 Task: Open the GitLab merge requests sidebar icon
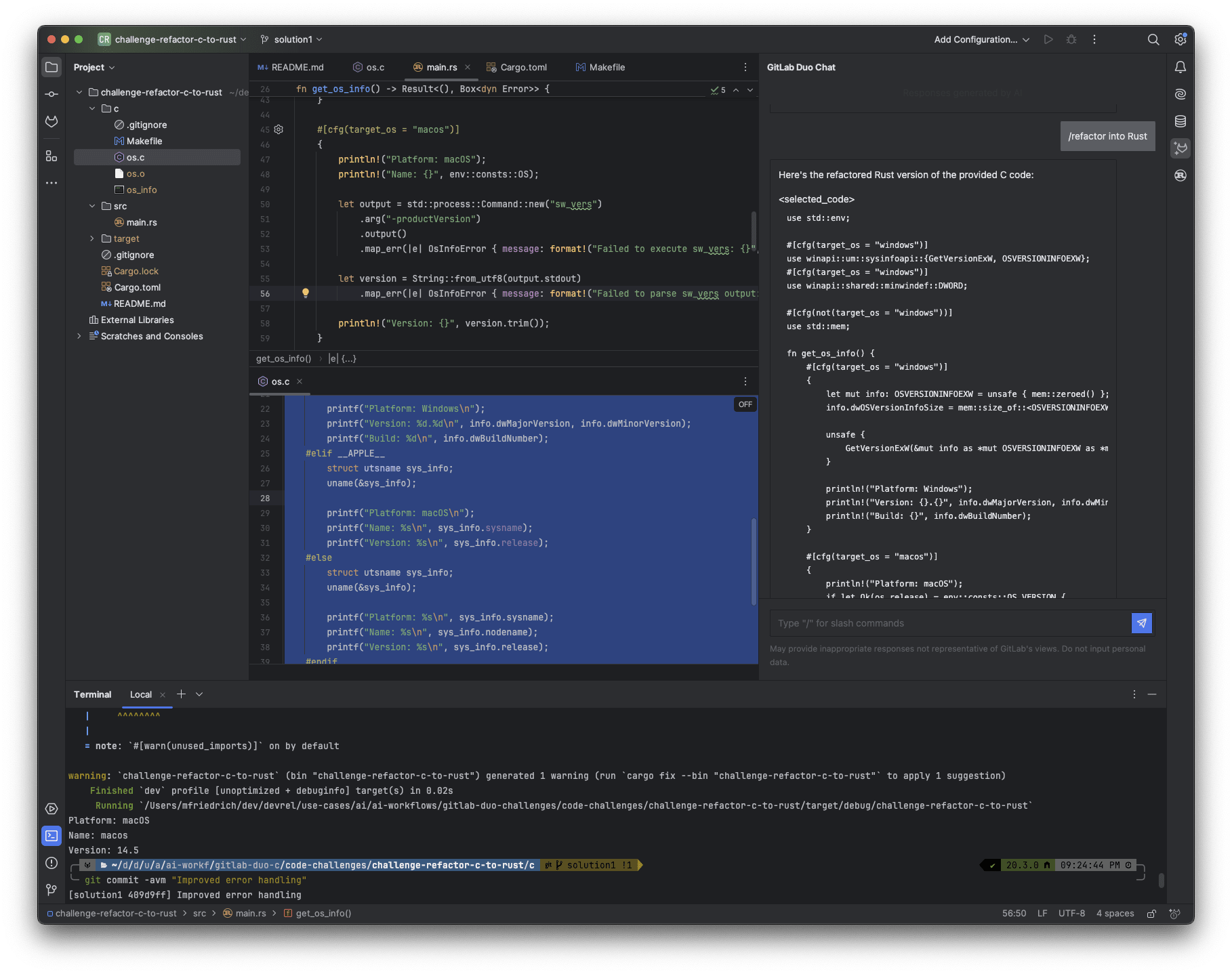pyautogui.click(x=52, y=121)
